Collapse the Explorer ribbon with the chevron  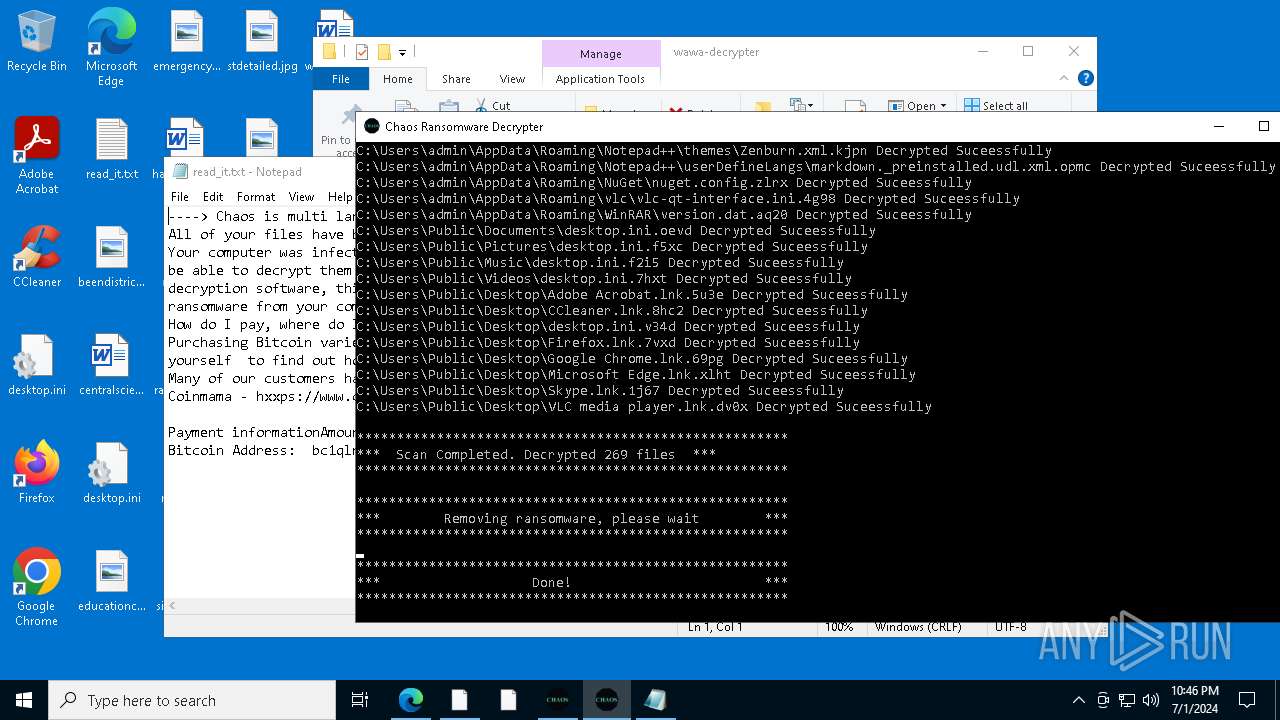click(x=1064, y=78)
